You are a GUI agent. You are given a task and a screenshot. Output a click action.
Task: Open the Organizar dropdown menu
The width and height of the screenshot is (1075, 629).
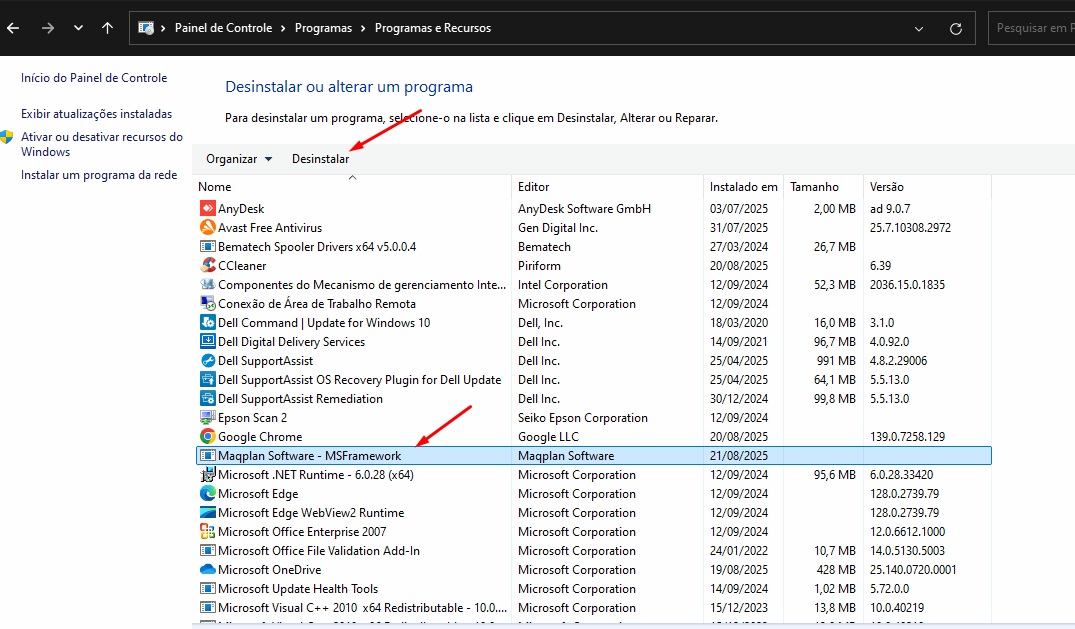click(239, 159)
